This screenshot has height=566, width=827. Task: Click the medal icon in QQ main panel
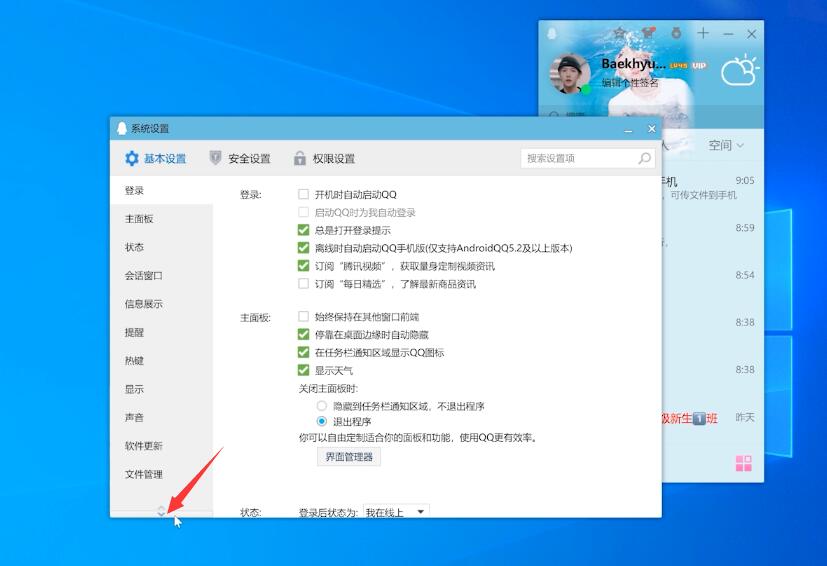coord(676,33)
